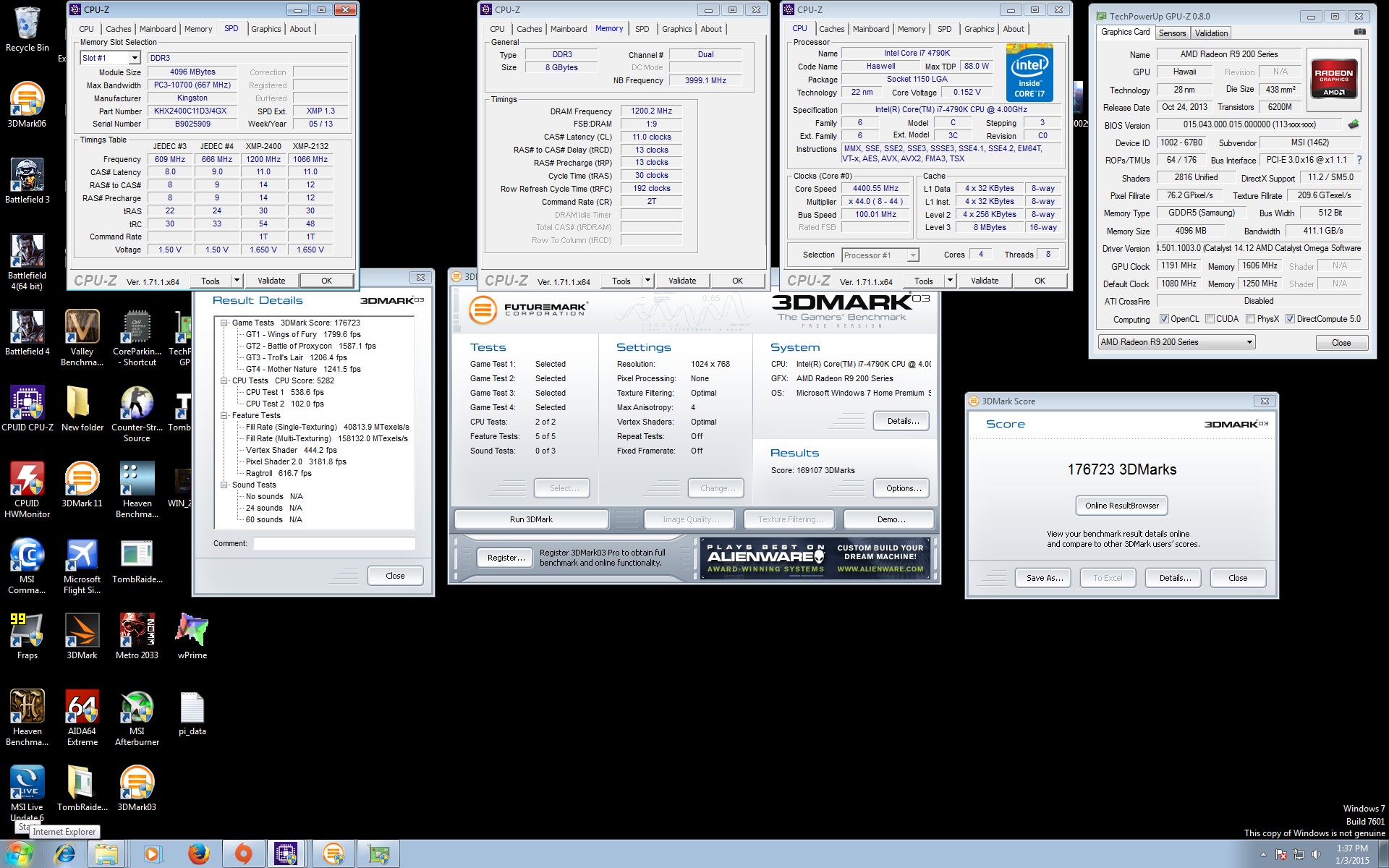Select the CoreParking Shortcut desktop icon

click(x=137, y=338)
